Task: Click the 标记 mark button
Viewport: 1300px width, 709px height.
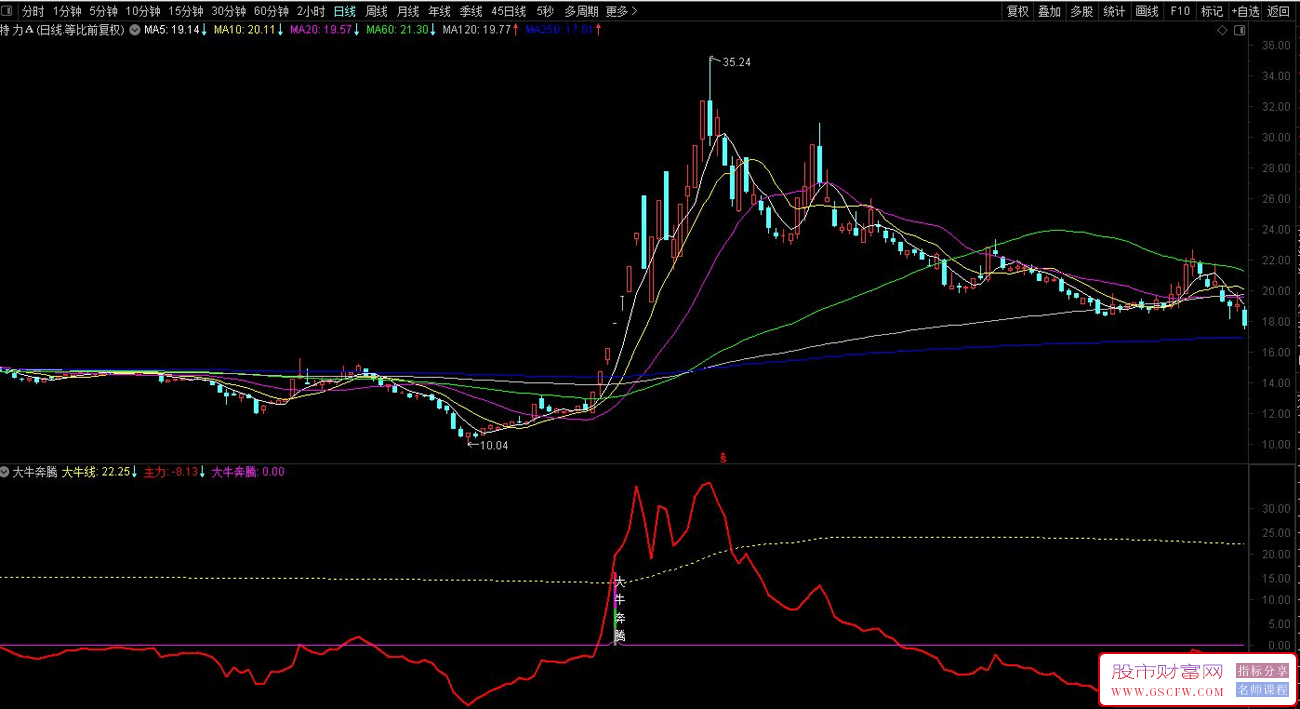Action: tap(1212, 12)
